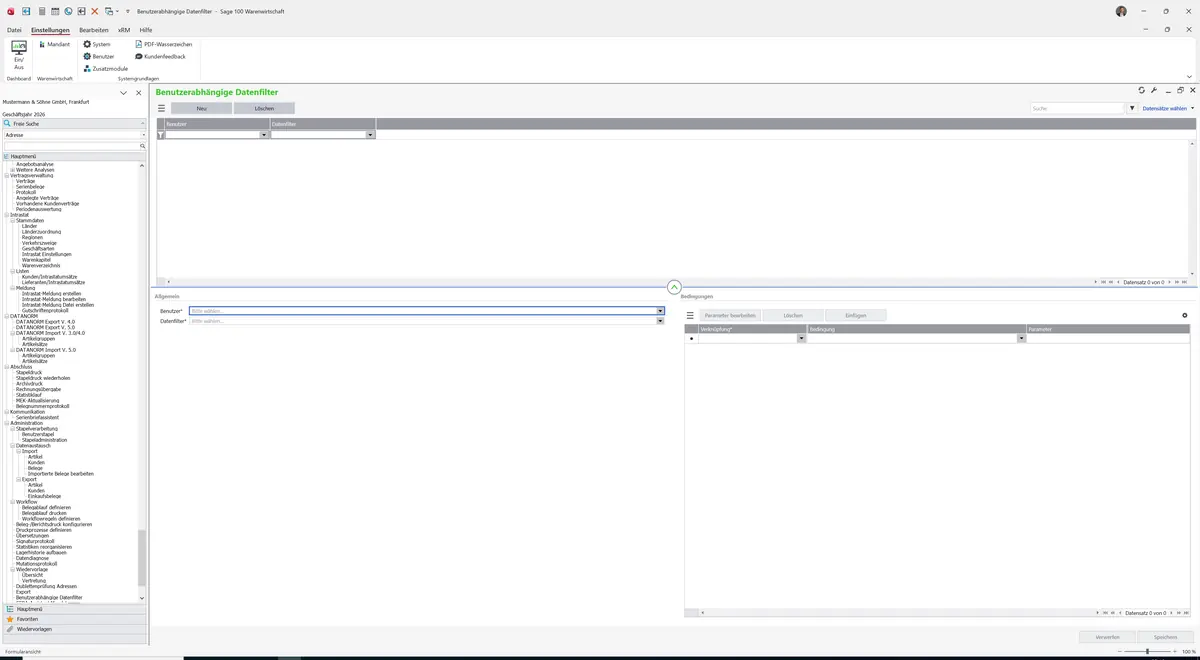Switch to Wiedervorlagen section
This screenshot has width=1200, height=660.
(x=74, y=629)
